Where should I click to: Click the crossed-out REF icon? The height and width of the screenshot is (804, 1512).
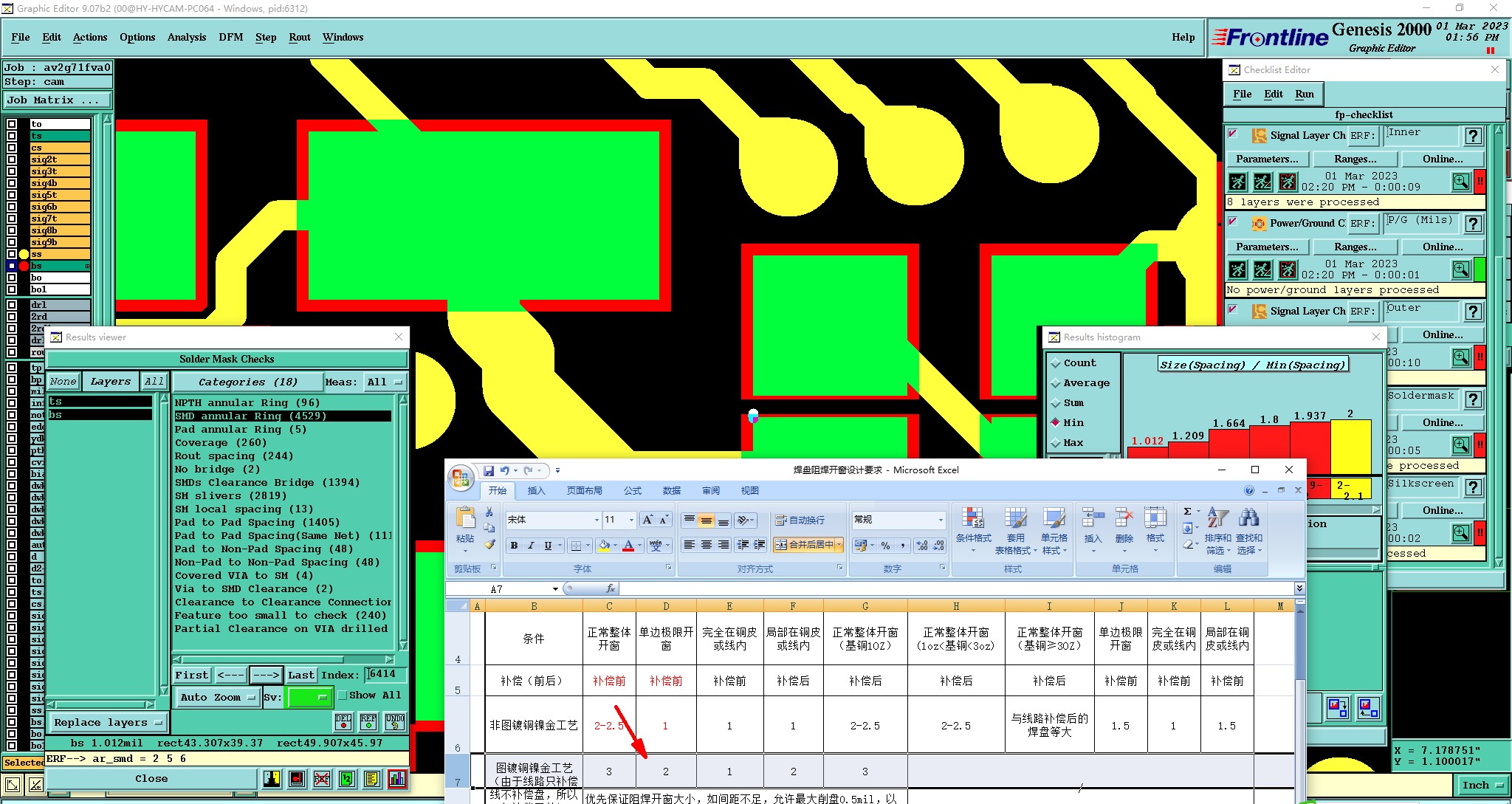(x=322, y=779)
